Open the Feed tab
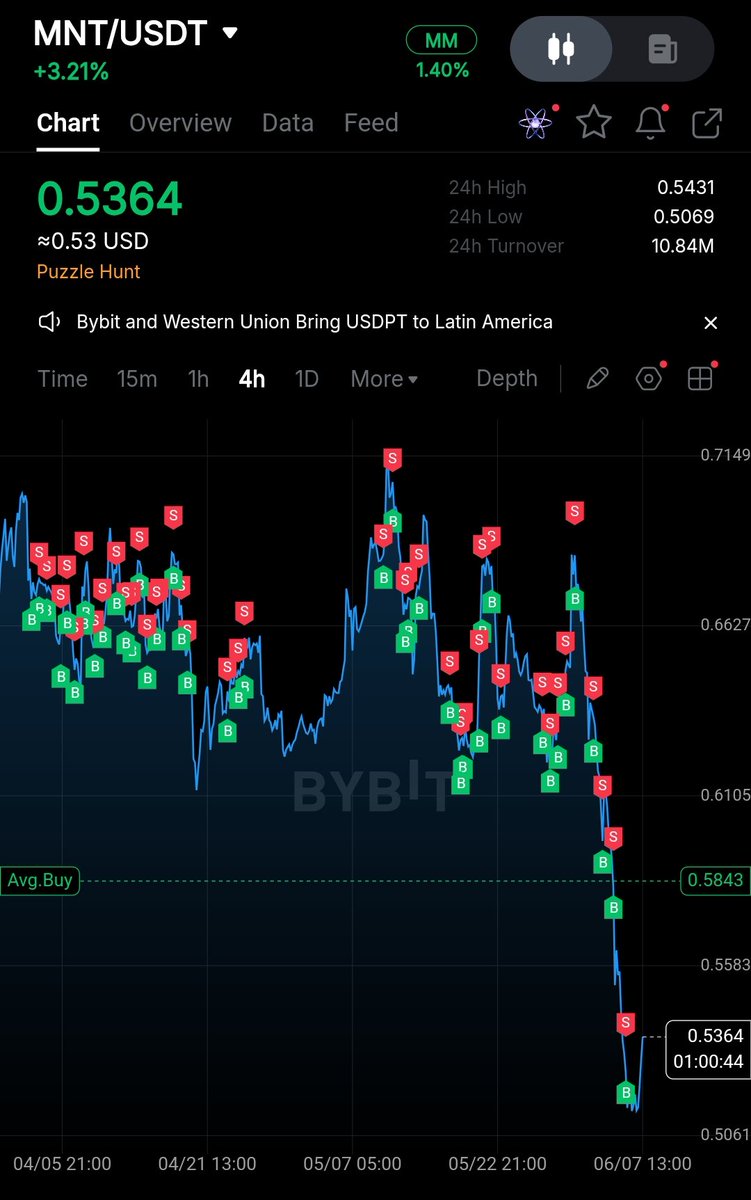 click(371, 123)
